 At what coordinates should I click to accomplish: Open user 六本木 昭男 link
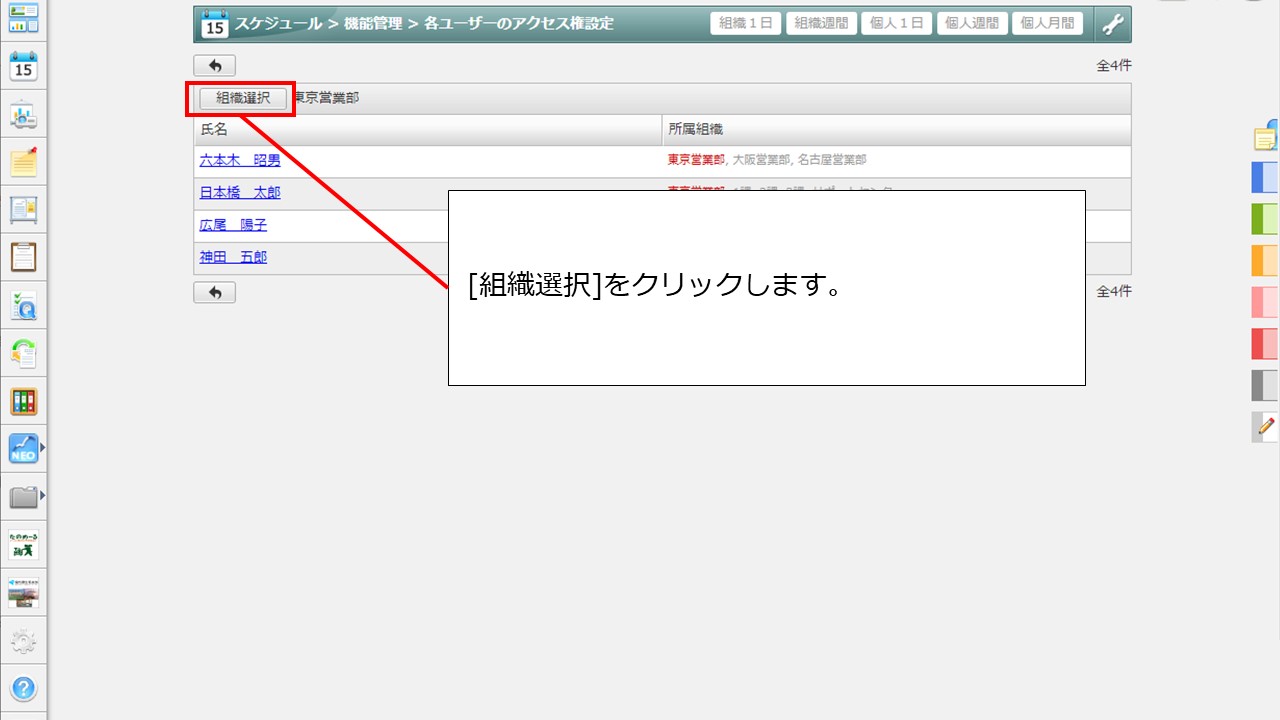[240, 160]
